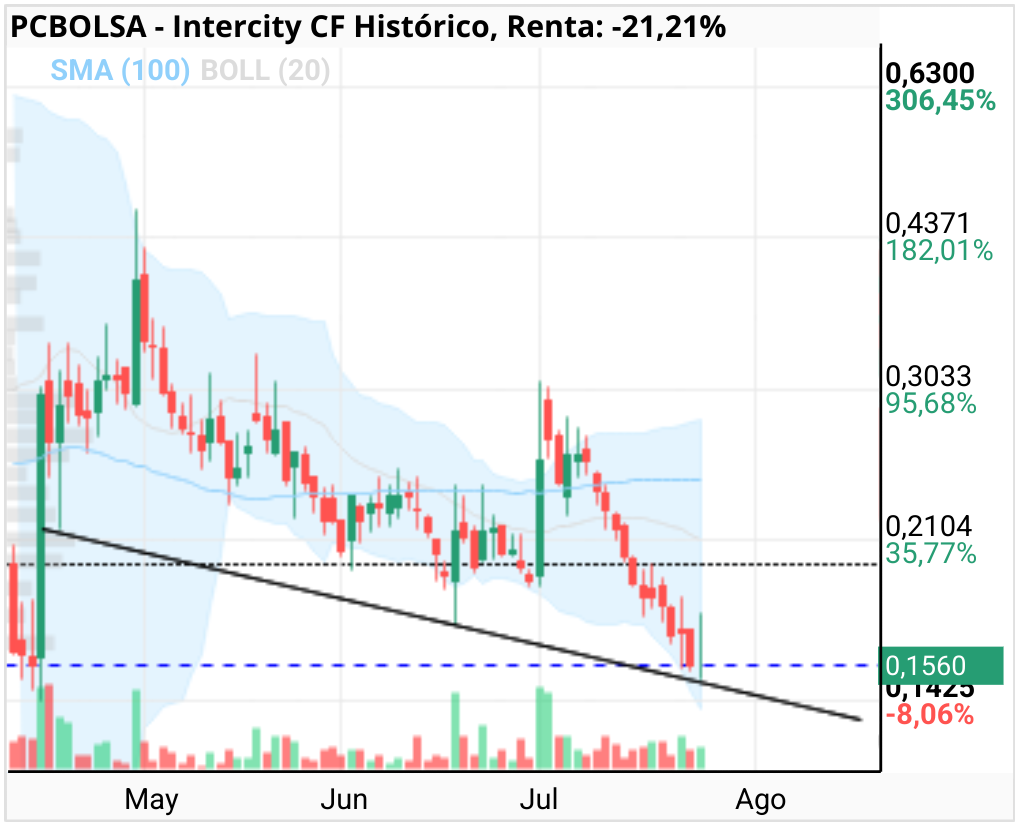Screen dimensions: 1019x826
Task: Click the blue dashed current price line
Action: tap(442, 665)
